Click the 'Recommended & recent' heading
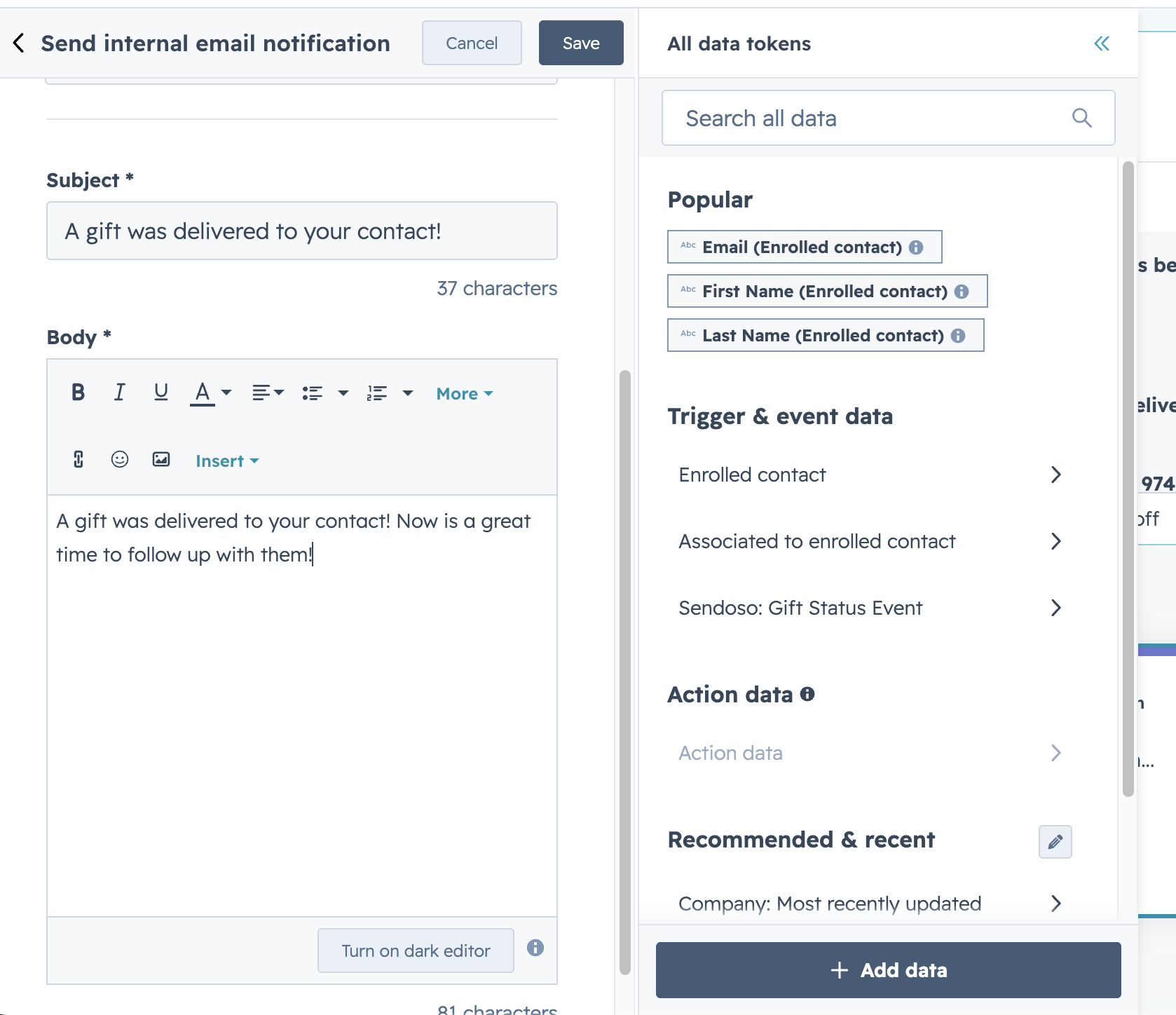 [801, 840]
